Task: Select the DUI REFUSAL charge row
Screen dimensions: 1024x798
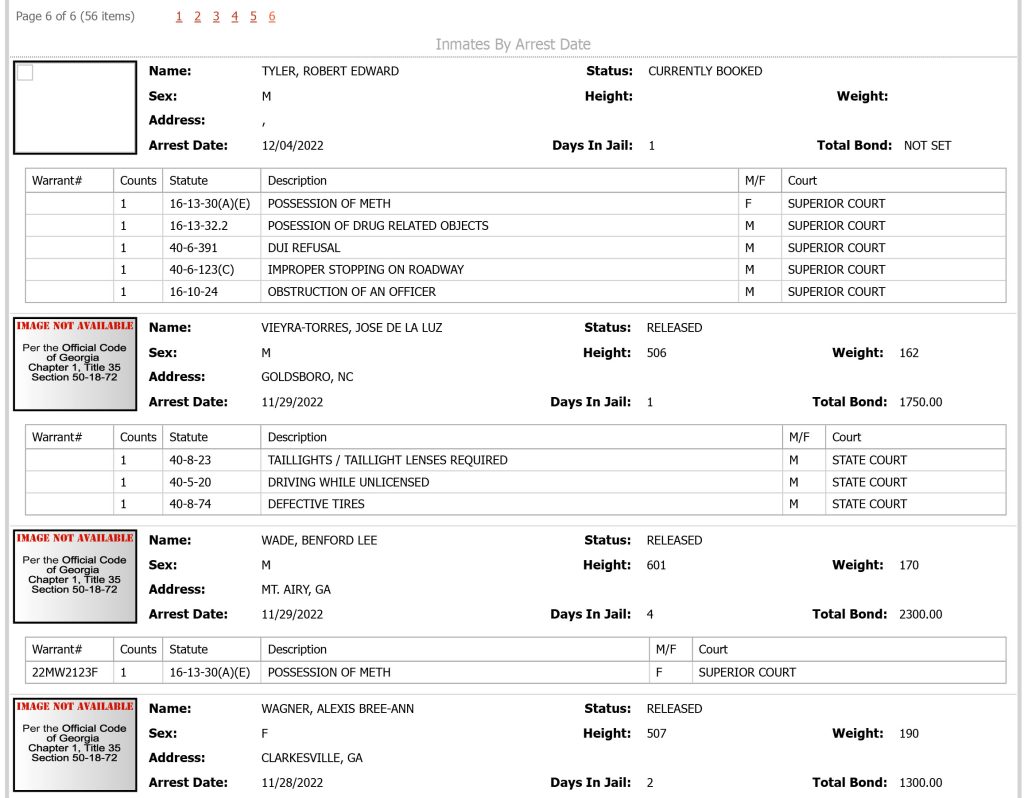Action: coord(516,248)
